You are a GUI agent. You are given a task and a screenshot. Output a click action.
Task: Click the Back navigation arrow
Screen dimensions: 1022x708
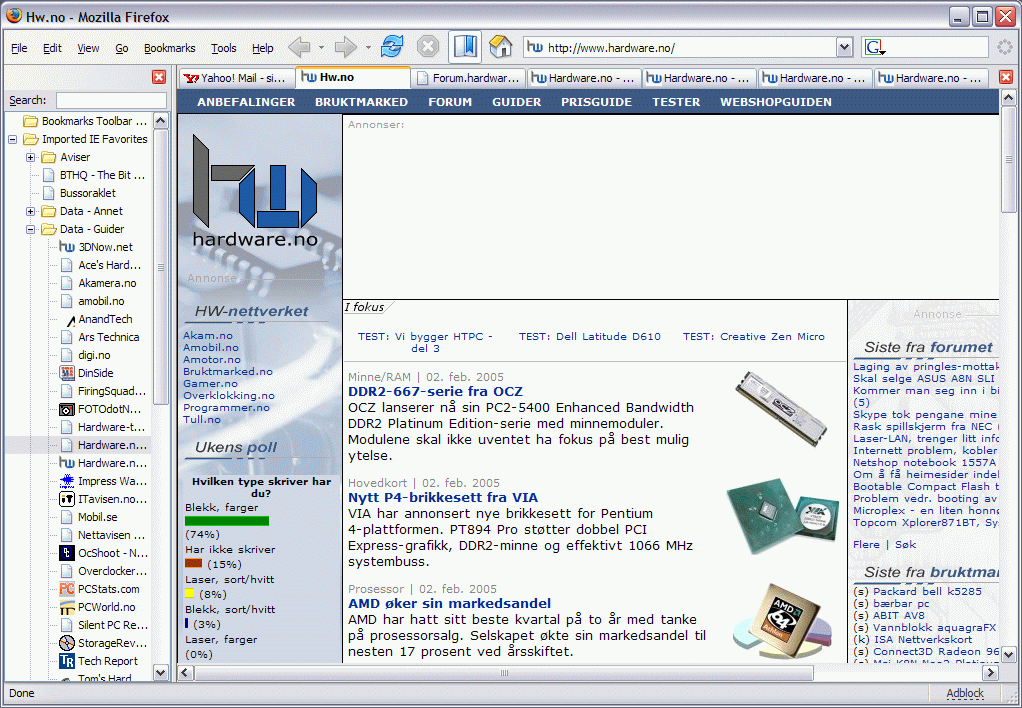pyautogui.click(x=299, y=47)
